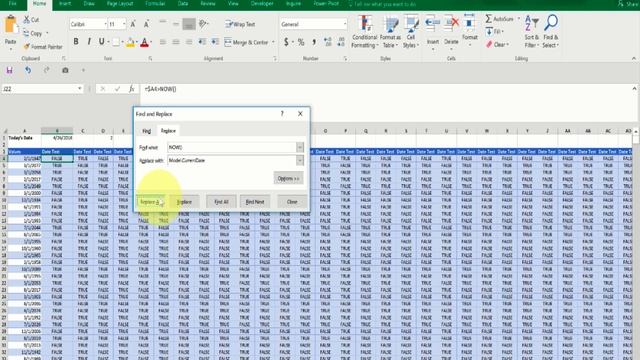The width and height of the screenshot is (640, 360).
Task: Click the Find what input field
Action: pos(232,147)
